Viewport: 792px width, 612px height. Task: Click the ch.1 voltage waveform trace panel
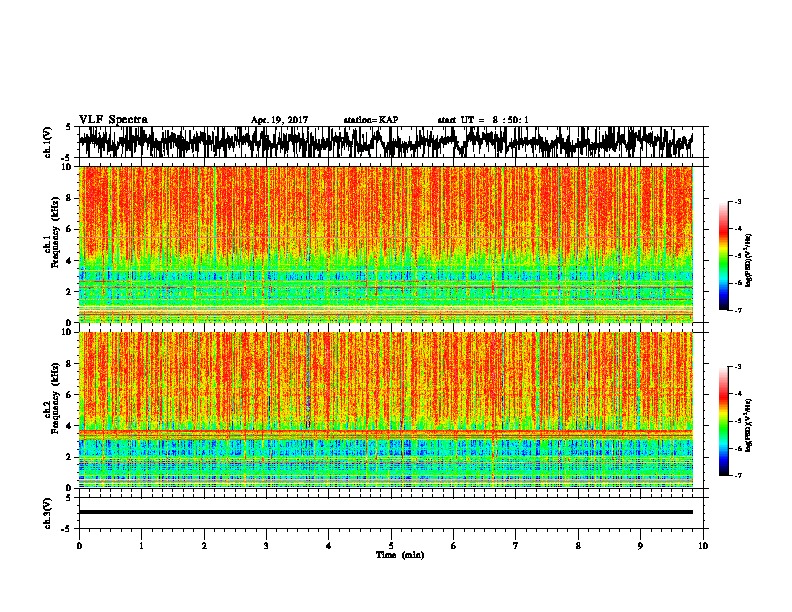pos(391,142)
